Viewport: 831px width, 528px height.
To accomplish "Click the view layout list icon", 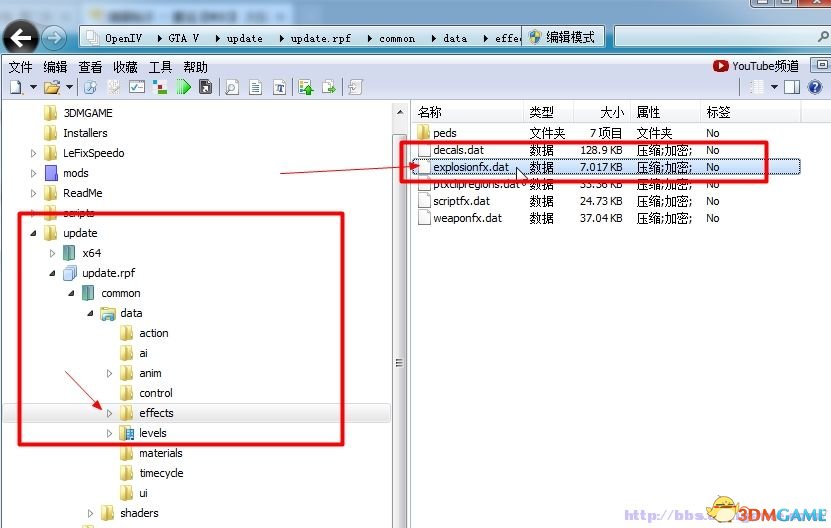I will tap(756, 87).
